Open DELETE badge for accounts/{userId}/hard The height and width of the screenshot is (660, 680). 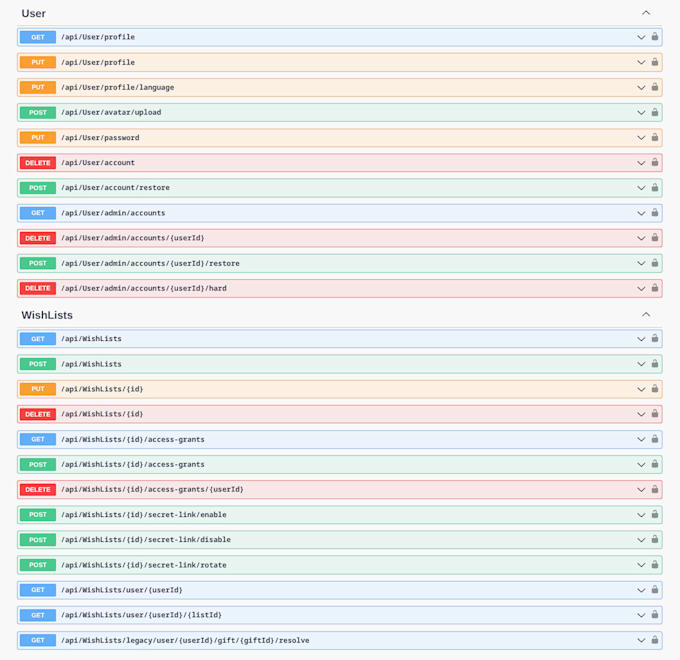[38, 288]
